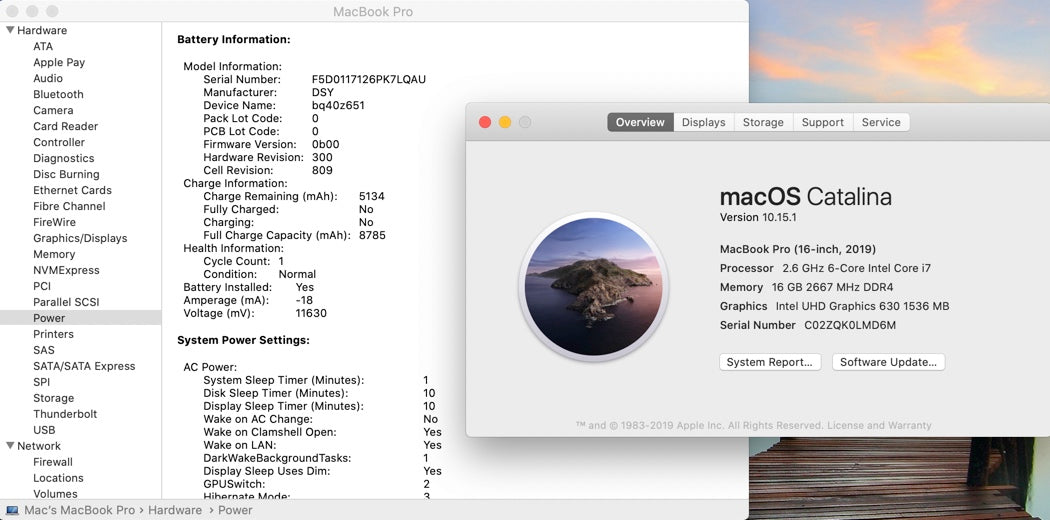Image resolution: width=1050 pixels, height=520 pixels.
Task: Select NVMExpress in the sidebar
Action: tap(66, 270)
